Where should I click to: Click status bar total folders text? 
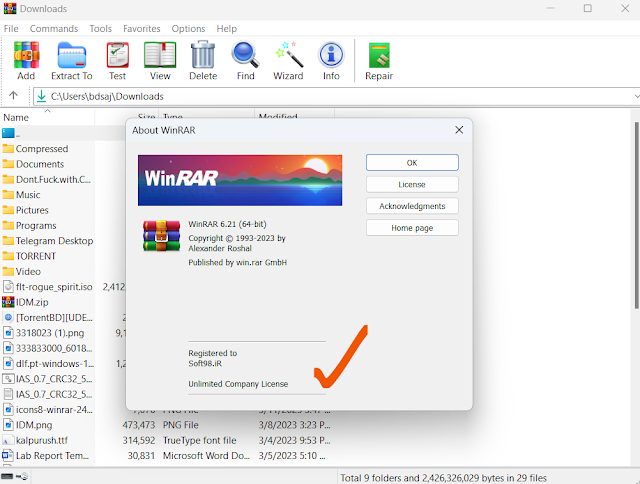click(443, 477)
